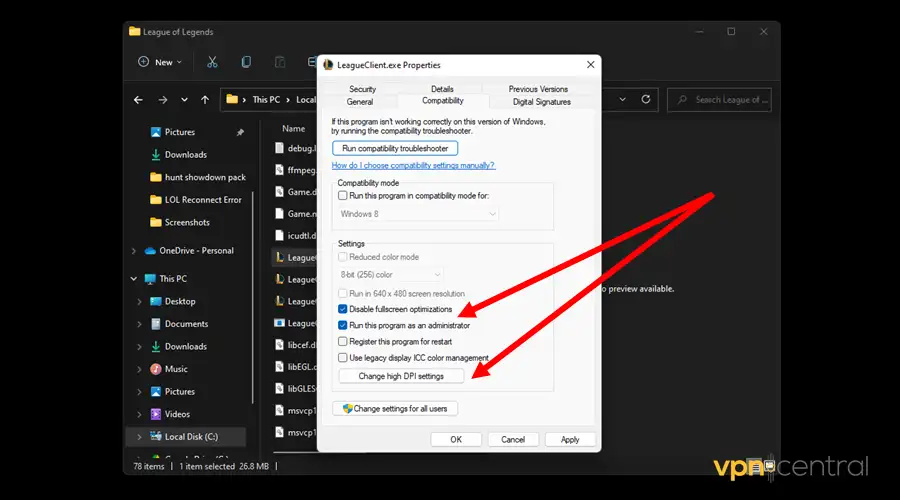Click Change settings for all users
Screen dimensions: 900x500
[x=395, y=409]
